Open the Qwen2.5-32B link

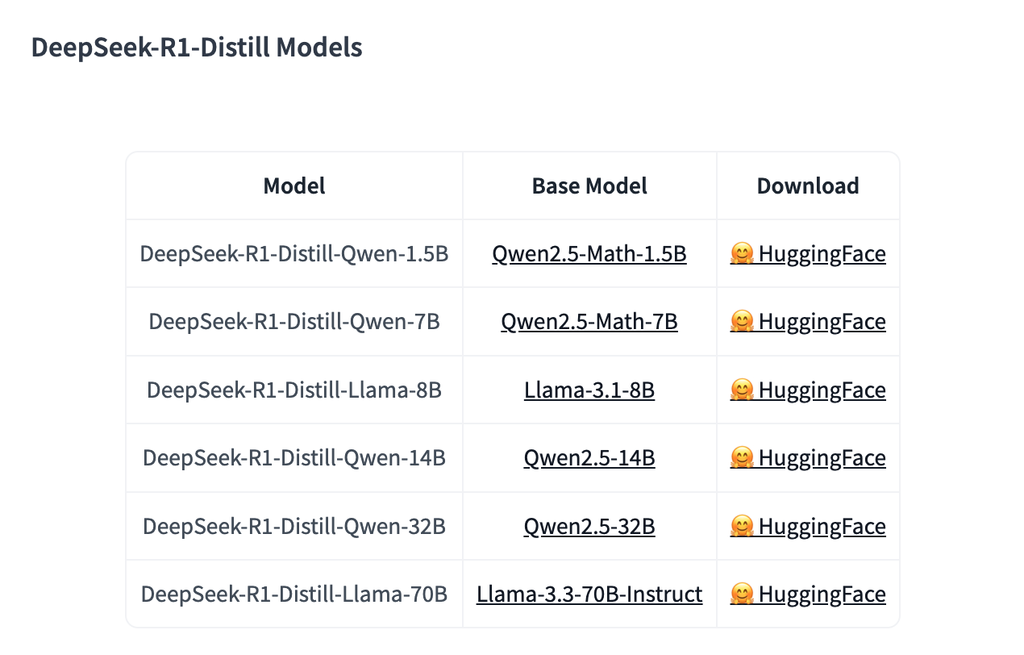589,526
